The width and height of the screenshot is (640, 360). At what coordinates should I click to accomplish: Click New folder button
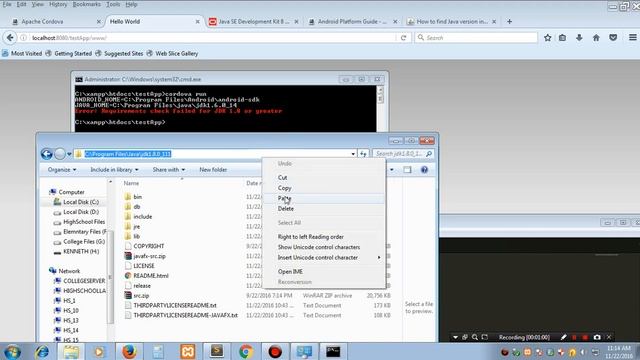pyautogui.click(x=213, y=170)
